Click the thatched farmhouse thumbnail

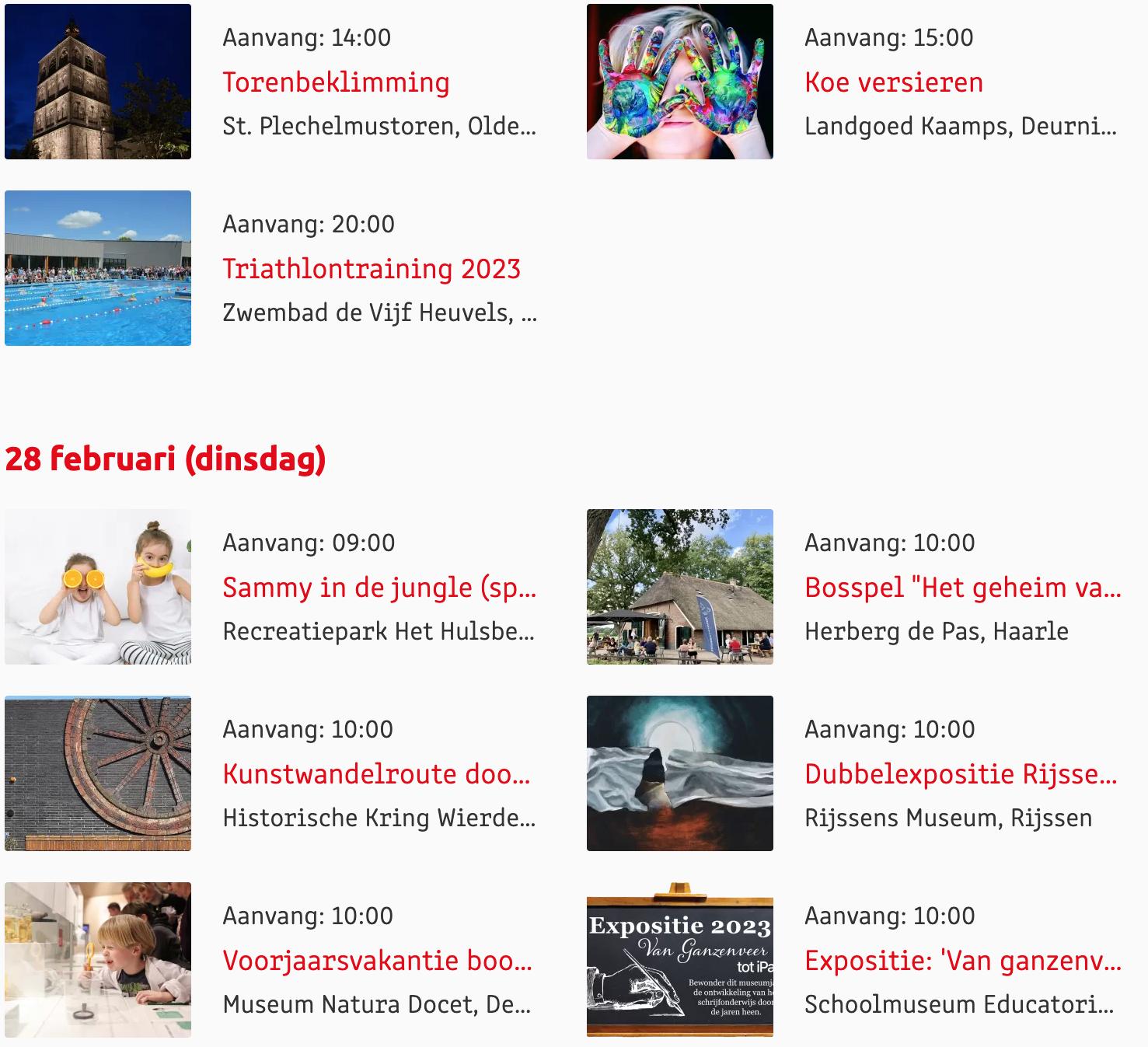(680, 587)
